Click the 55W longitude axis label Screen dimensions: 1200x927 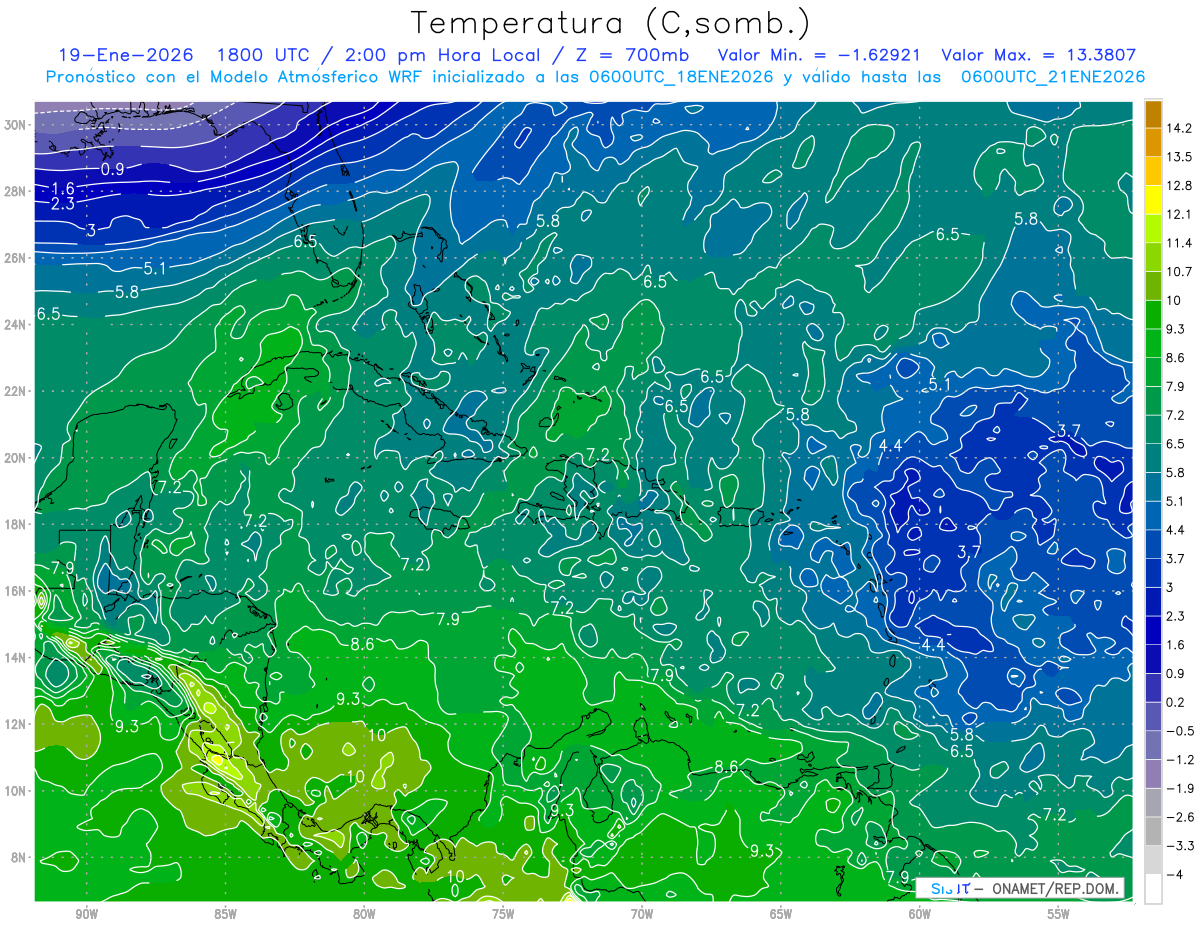(x=1059, y=914)
